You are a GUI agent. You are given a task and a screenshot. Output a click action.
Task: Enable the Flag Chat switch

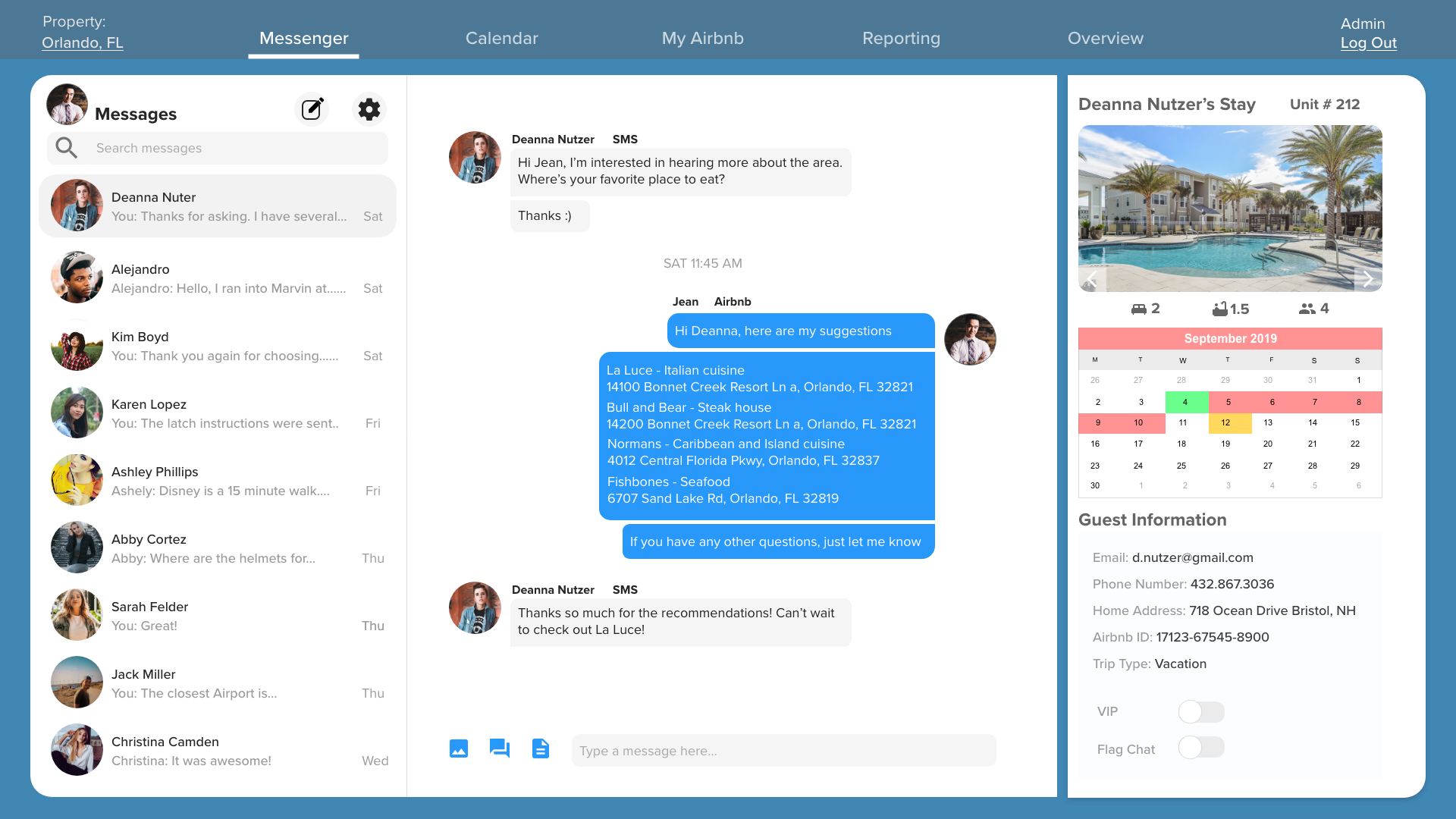click(1201, 747)
